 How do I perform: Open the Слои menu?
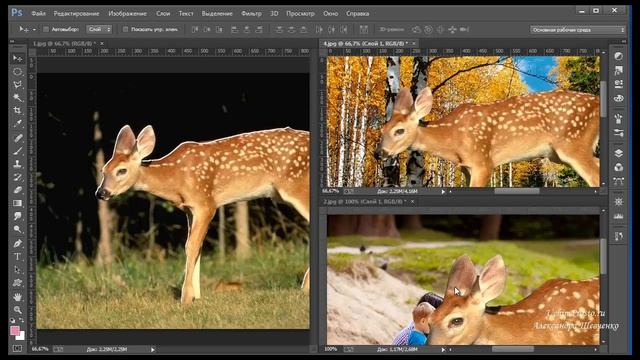[x=163, y=13]
